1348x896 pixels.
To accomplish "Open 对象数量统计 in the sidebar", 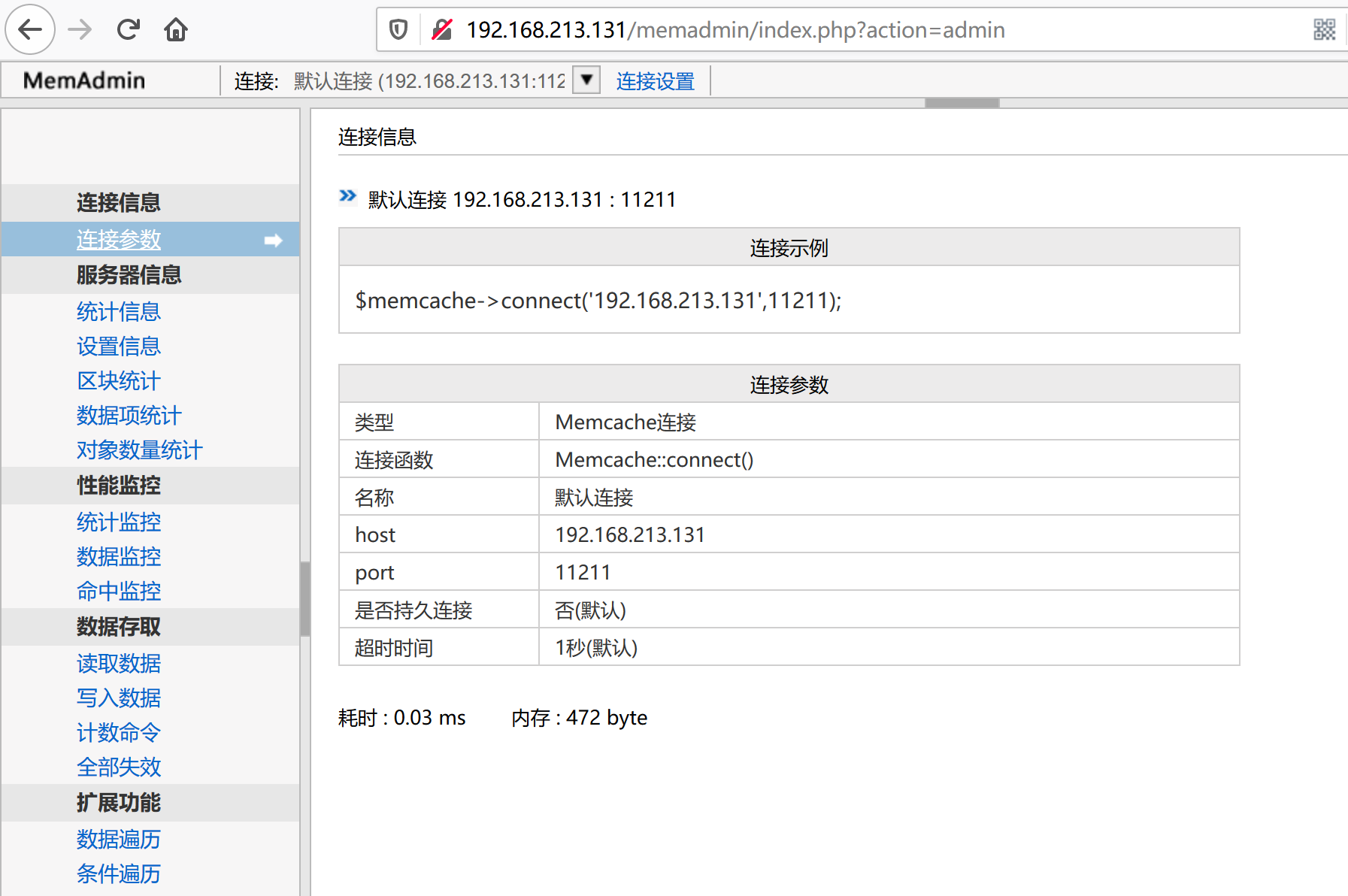I will coord(140,450).
